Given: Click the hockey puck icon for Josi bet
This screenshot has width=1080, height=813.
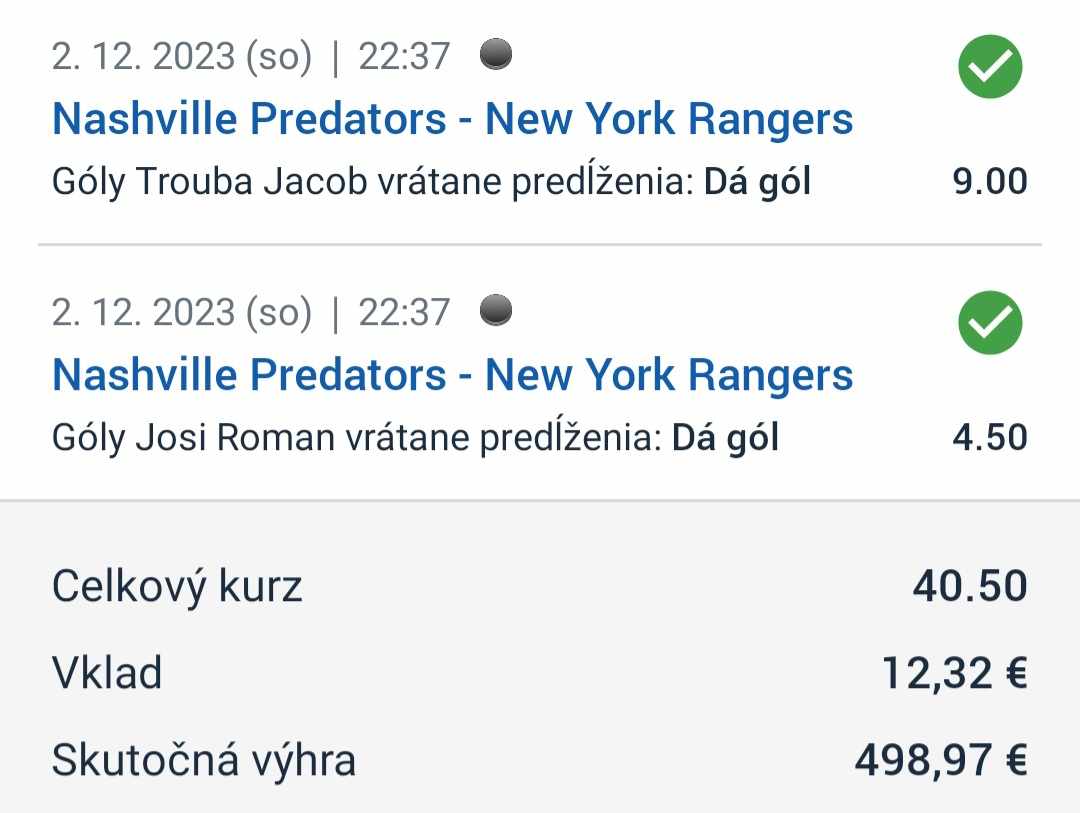Looking at the screenshot, I should (x=496, y=310).
